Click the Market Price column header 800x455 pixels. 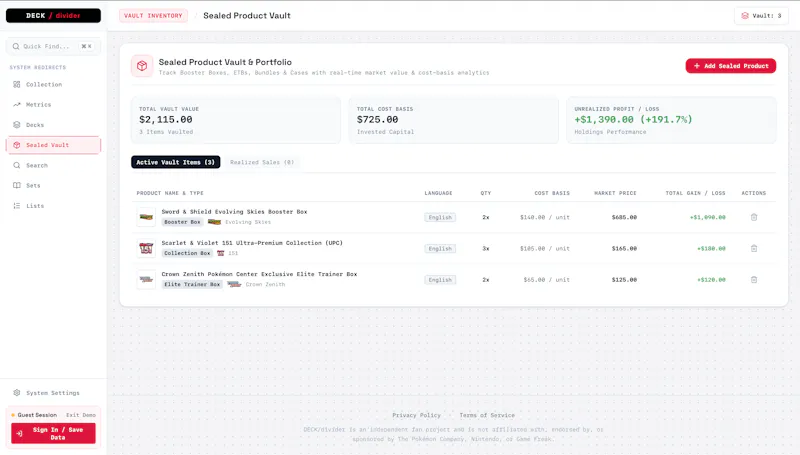click(x=615, y=193)
